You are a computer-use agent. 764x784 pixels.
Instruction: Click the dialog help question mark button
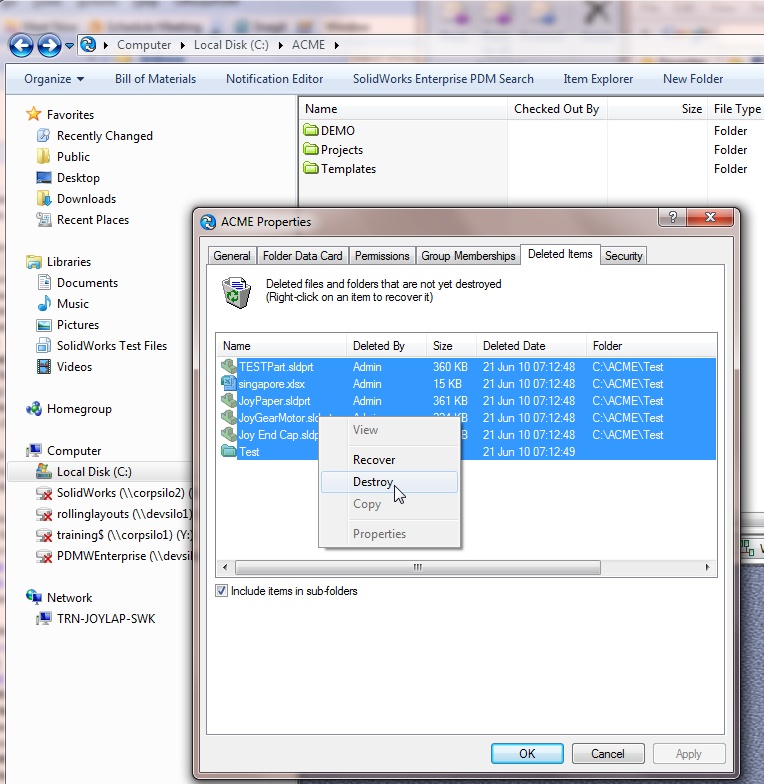point(672,217)
